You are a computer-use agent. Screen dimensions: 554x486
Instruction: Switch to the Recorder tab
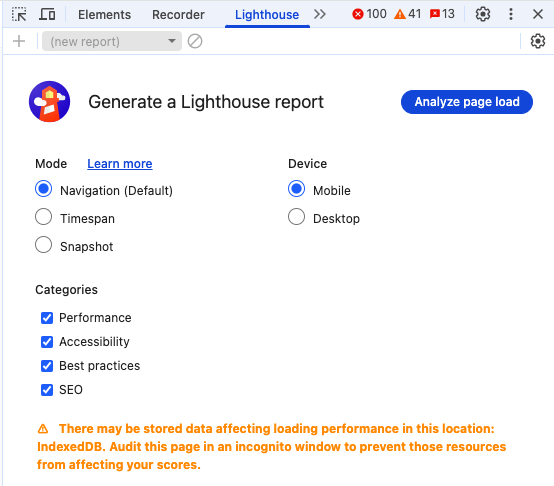click(x=178, y=14)
